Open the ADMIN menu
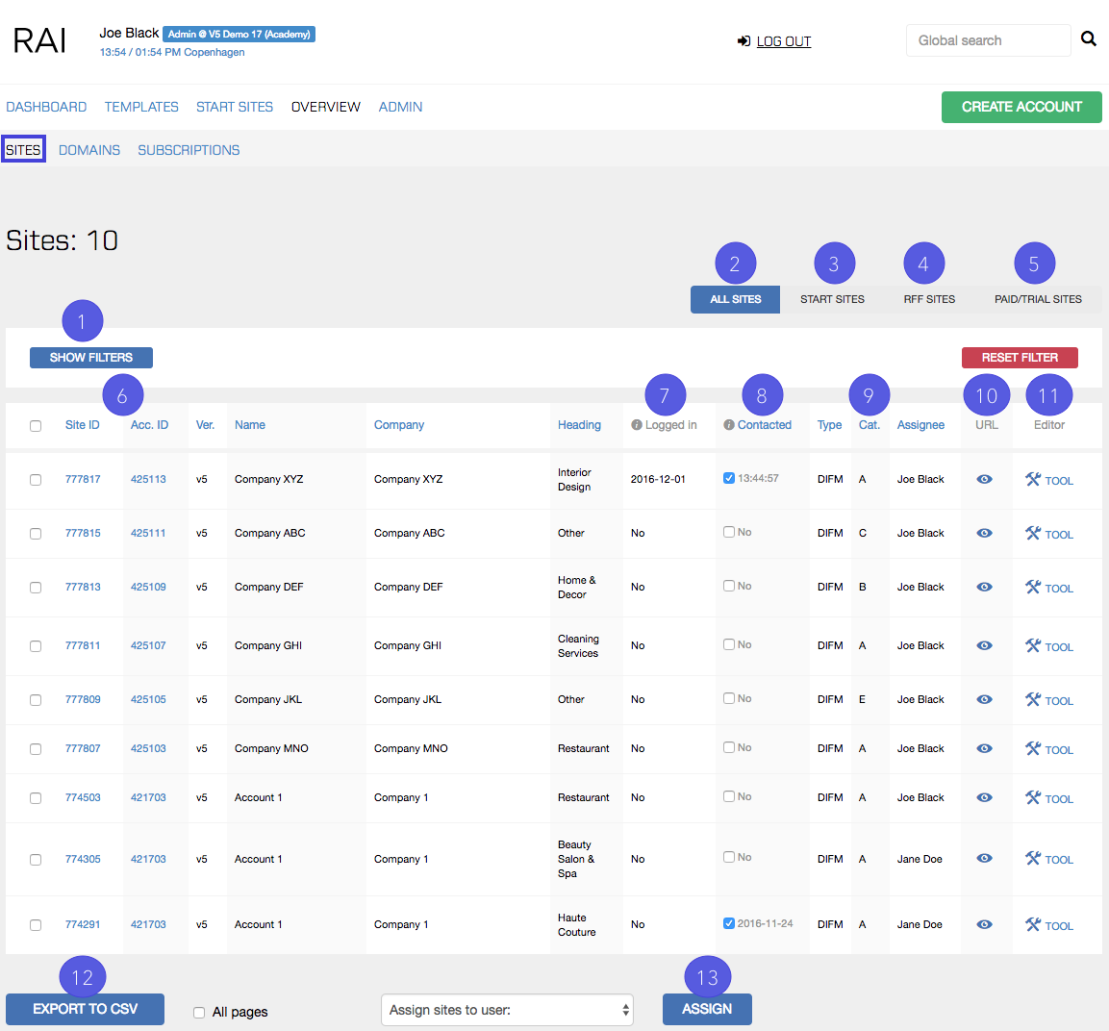The image size is (1109, 1031). pos(400,106)
